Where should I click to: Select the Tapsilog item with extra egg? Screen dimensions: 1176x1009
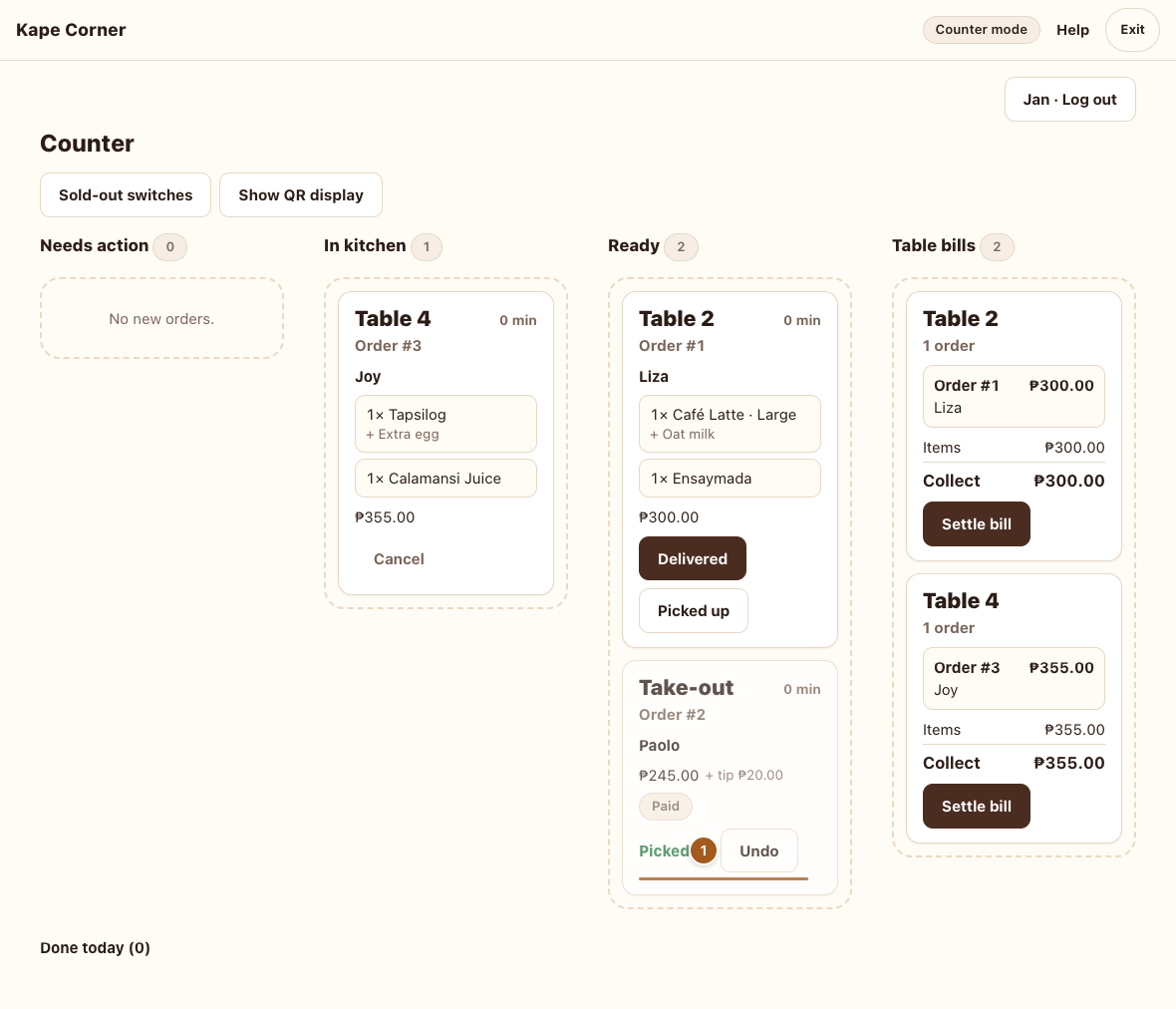tap(445, 424)
